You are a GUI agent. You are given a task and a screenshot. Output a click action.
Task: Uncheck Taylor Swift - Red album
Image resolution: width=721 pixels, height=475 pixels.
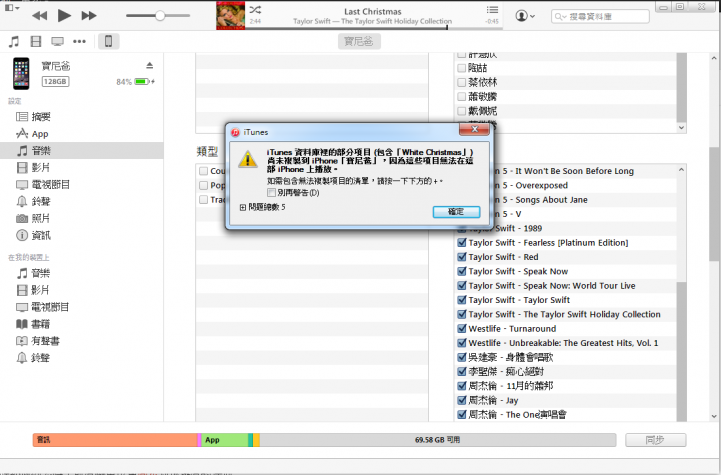[462, 257]
